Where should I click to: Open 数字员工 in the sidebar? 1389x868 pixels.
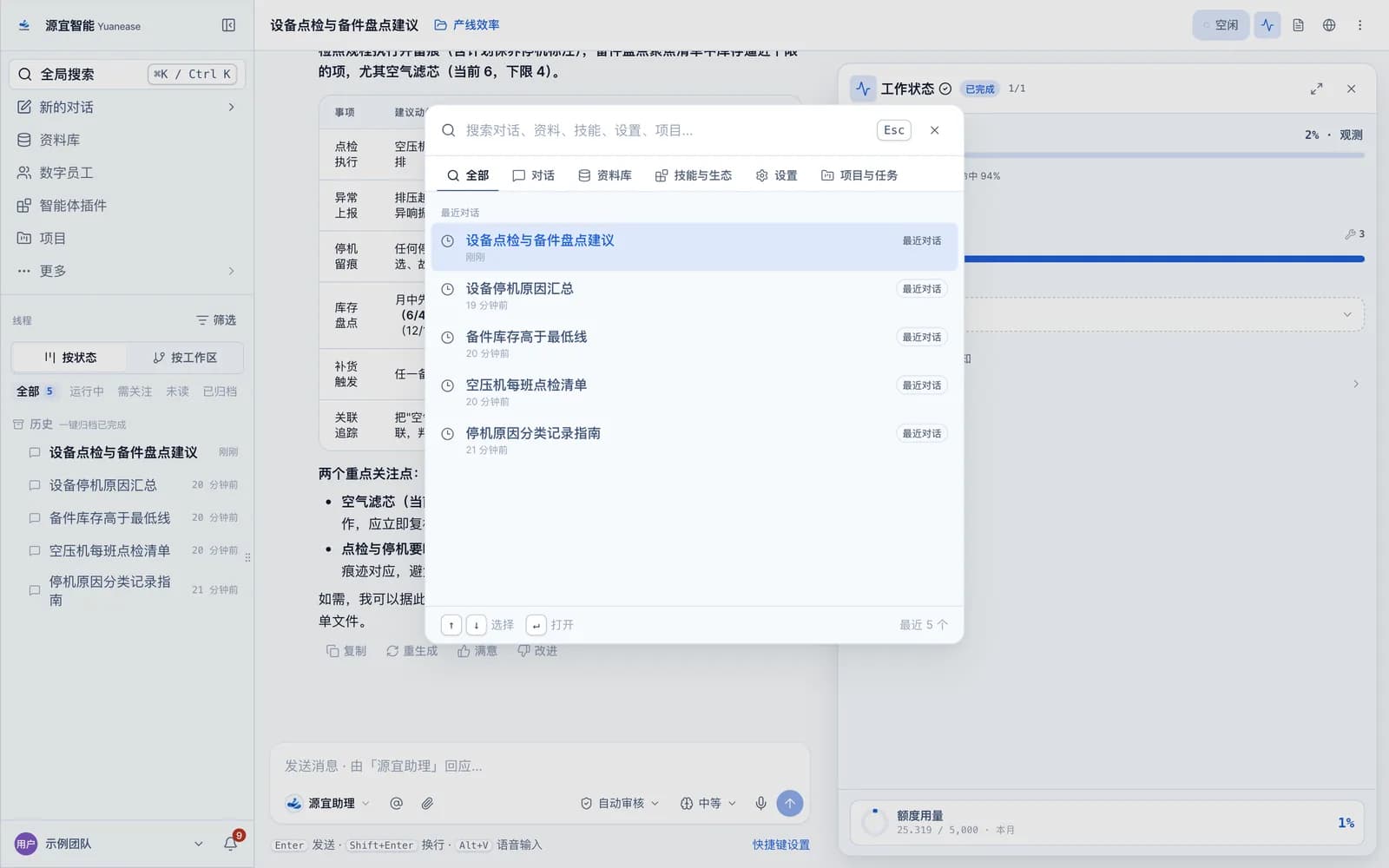pos(127,173)
